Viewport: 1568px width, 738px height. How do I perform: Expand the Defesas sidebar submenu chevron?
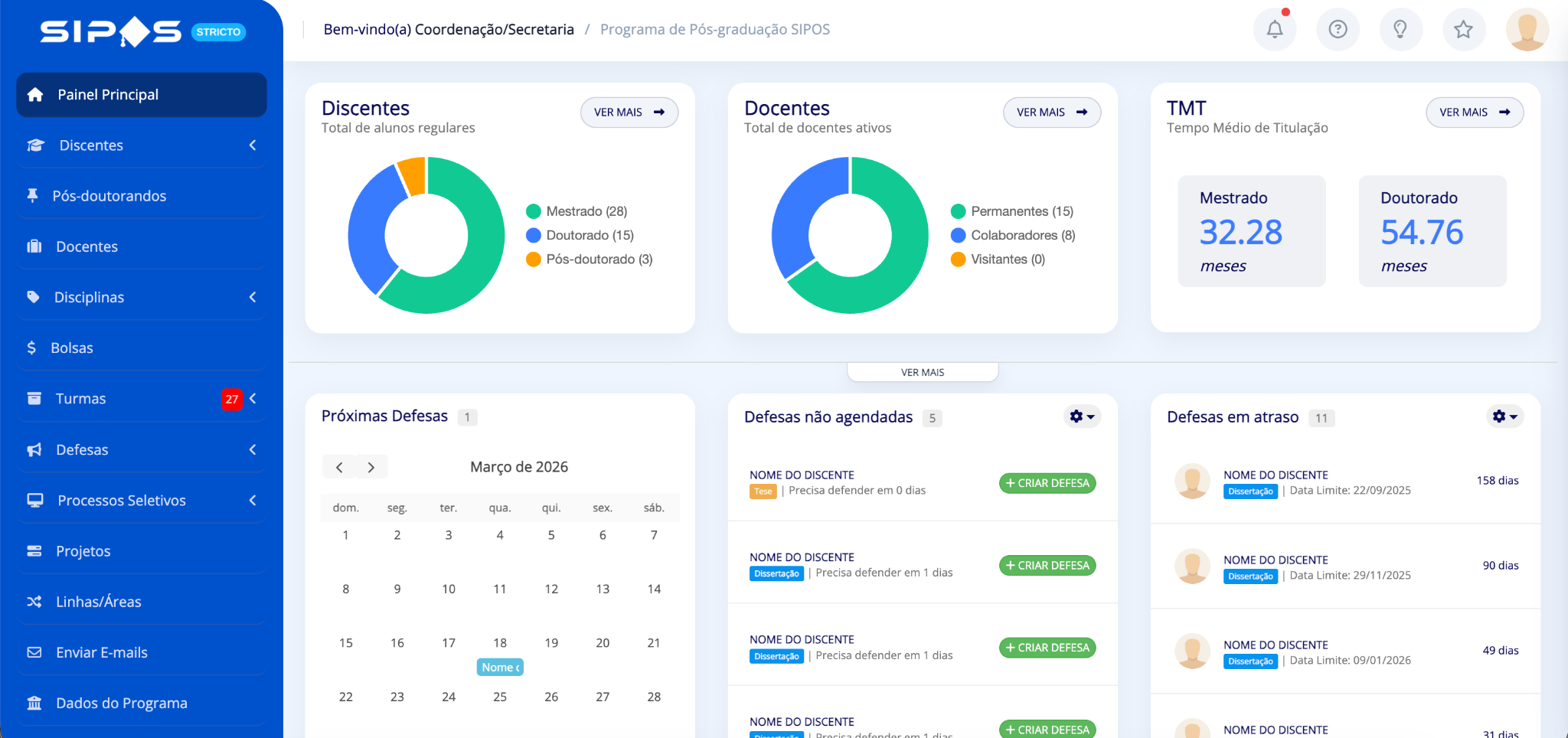tap(253, 449)
